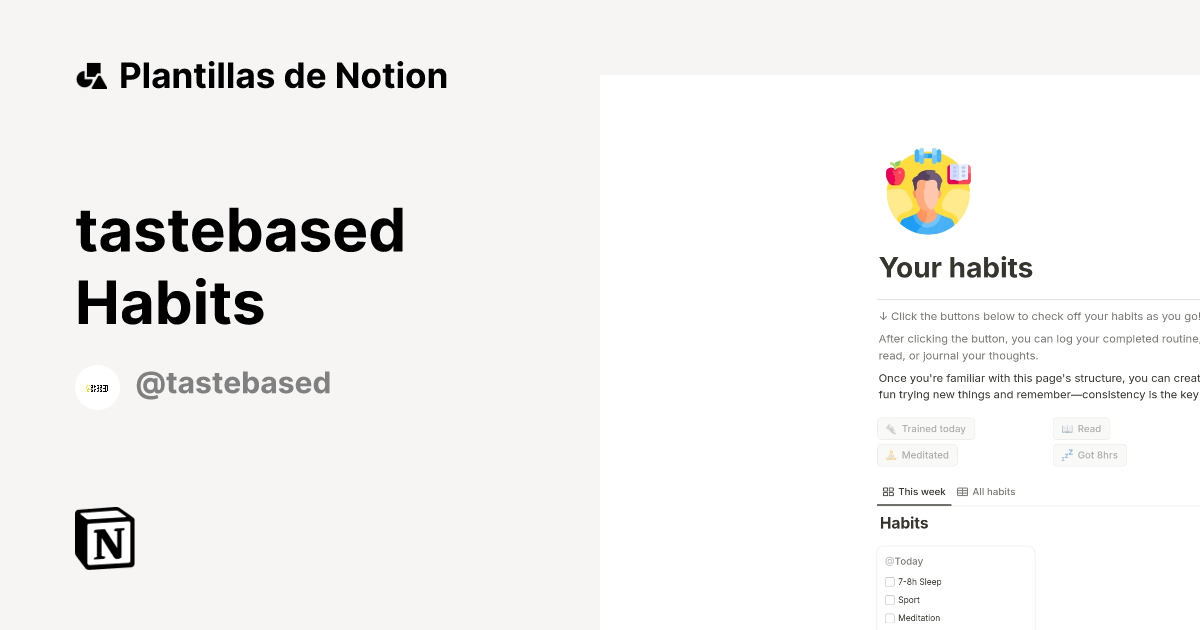Click the table view icon next to All habits
This screenshot has height=630, width=1200.
tap(961, 491)
